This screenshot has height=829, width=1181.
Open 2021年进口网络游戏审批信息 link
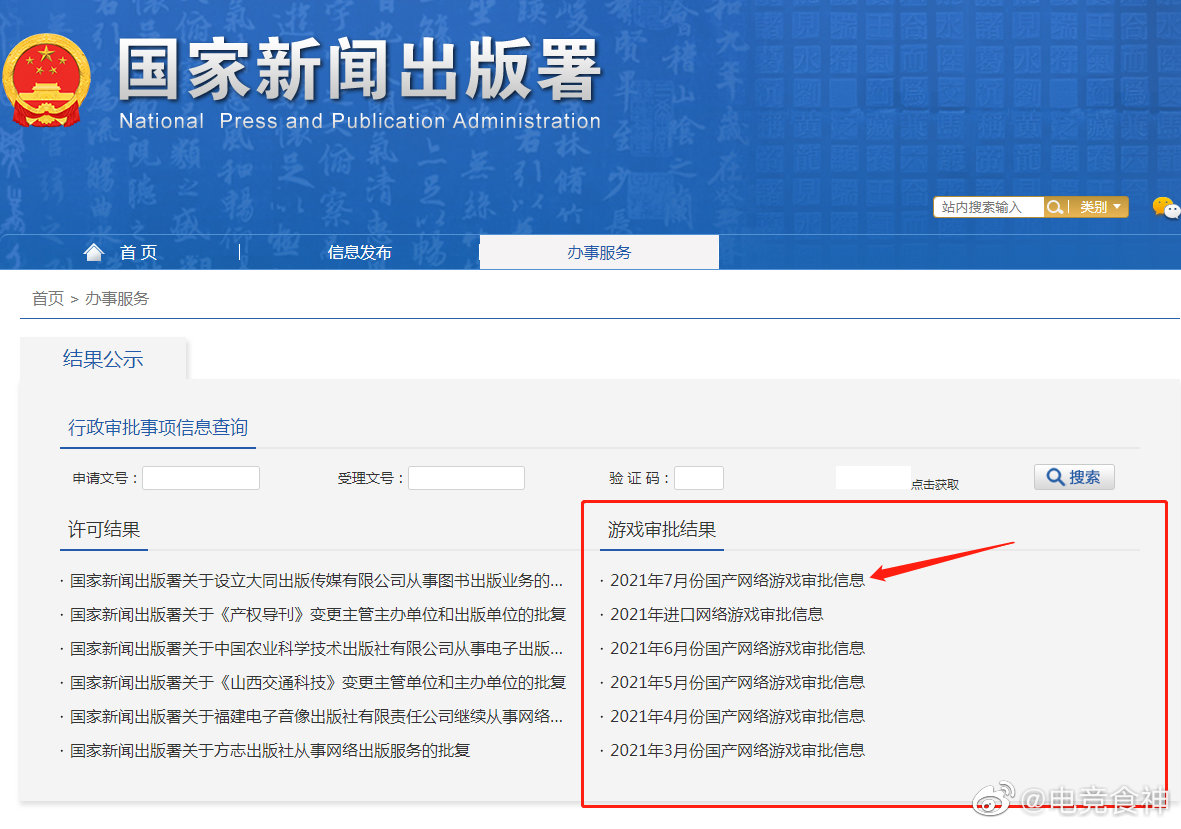pos(717,613)
